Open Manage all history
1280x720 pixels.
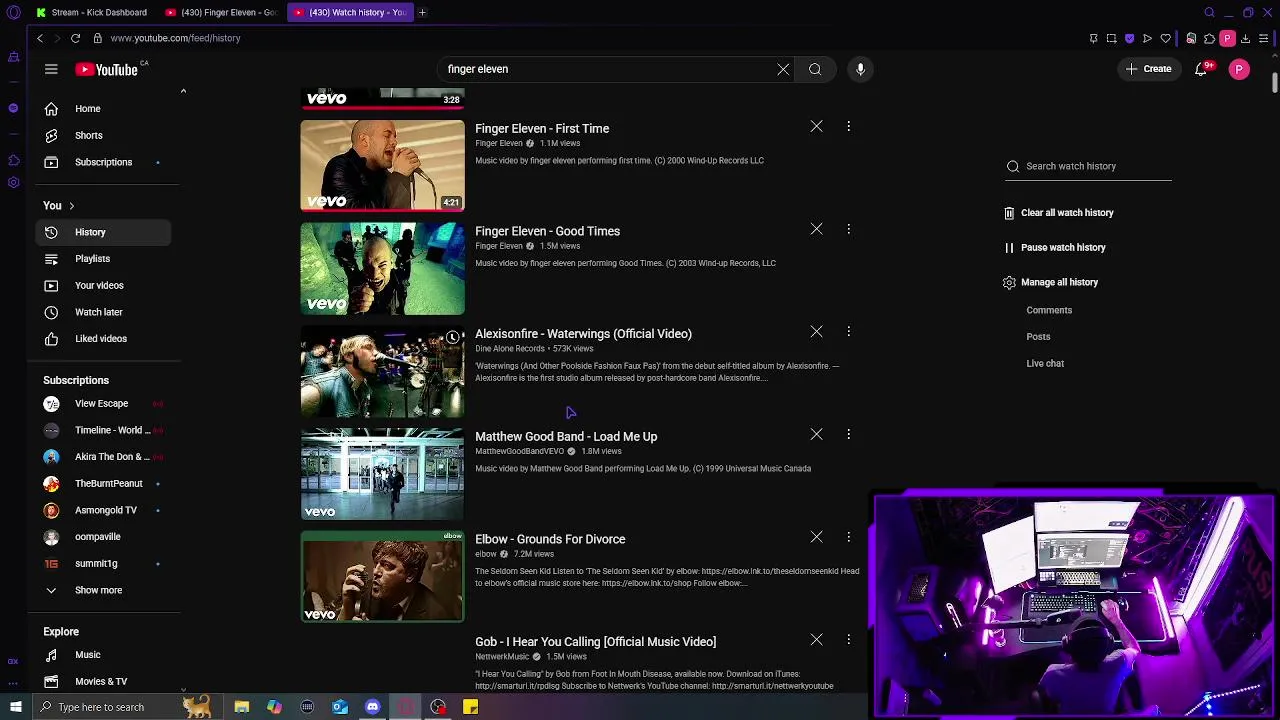point(1051,283)
